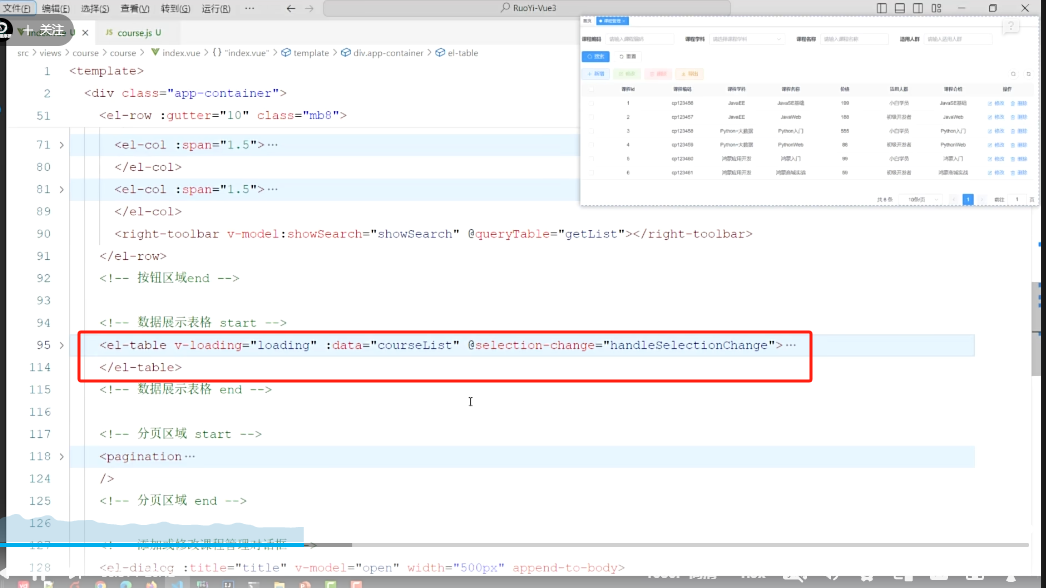Preview: click the 重置 reset button

[x=628, y=57]
